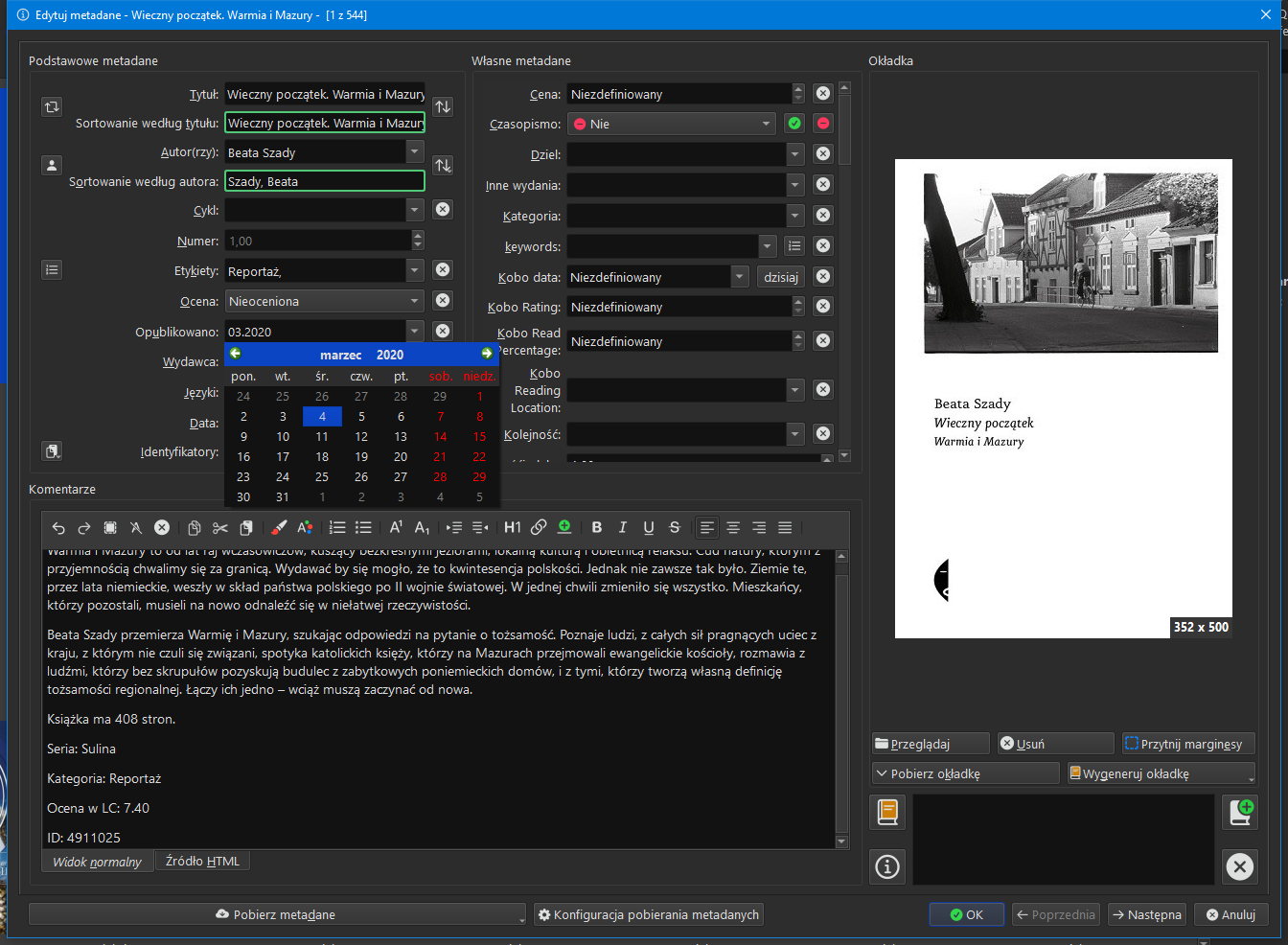Switch to Widok normalny tab

pyautogui.click(x=97, y=862)
